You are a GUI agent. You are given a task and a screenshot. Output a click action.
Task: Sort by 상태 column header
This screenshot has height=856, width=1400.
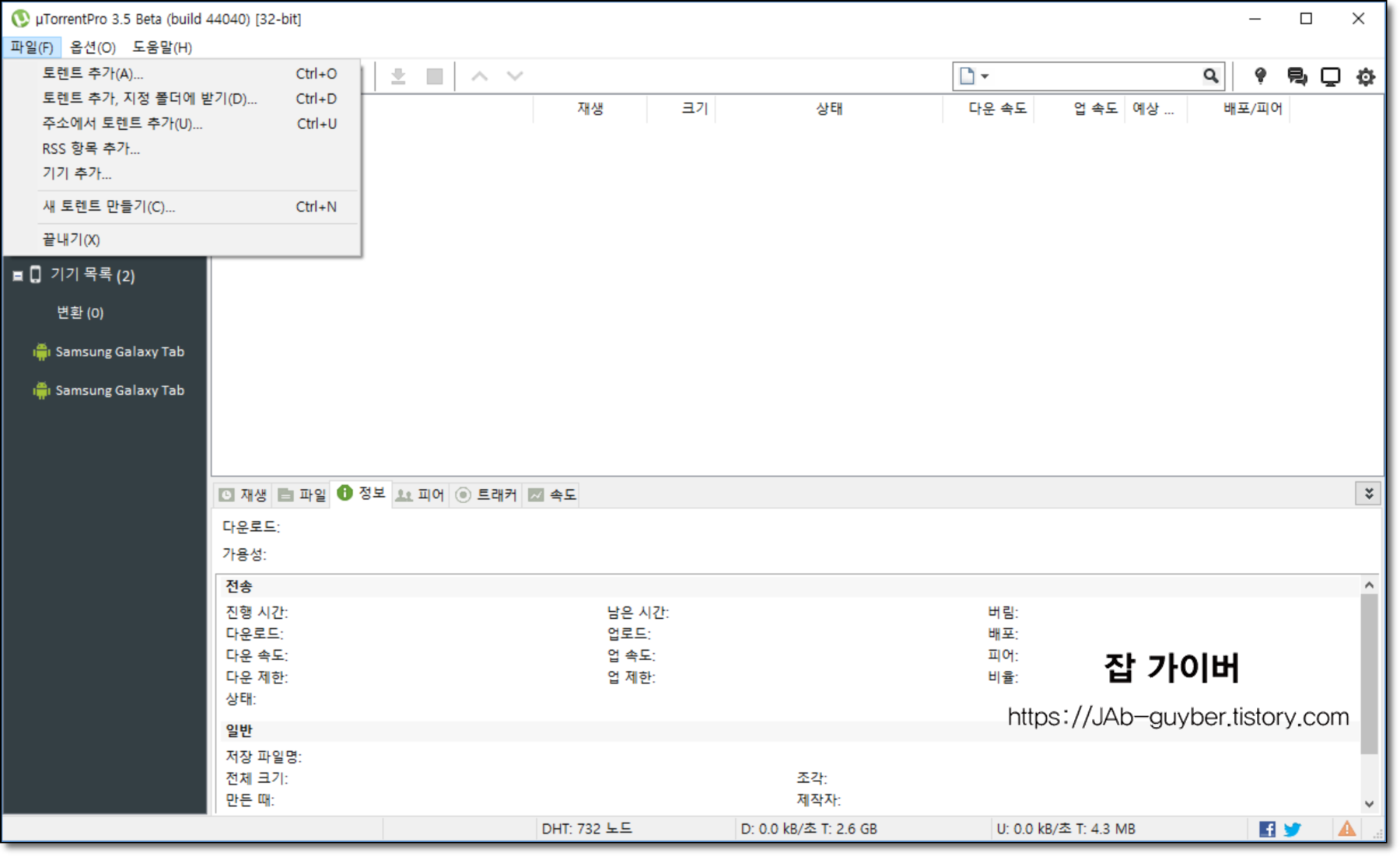(x=829, y=109)
